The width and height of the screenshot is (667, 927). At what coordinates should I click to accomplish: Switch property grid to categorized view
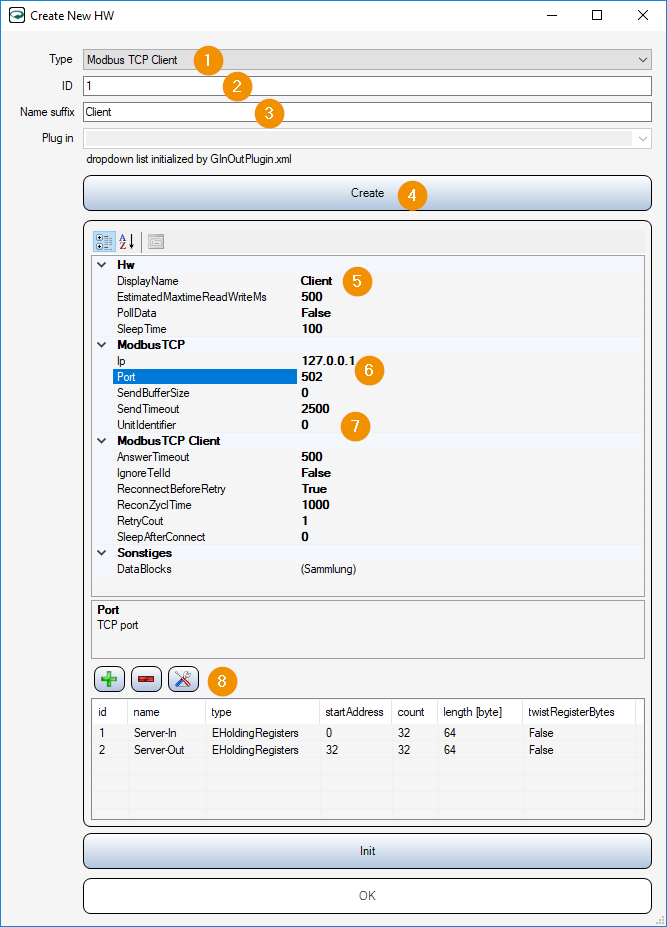coord(104,241)
